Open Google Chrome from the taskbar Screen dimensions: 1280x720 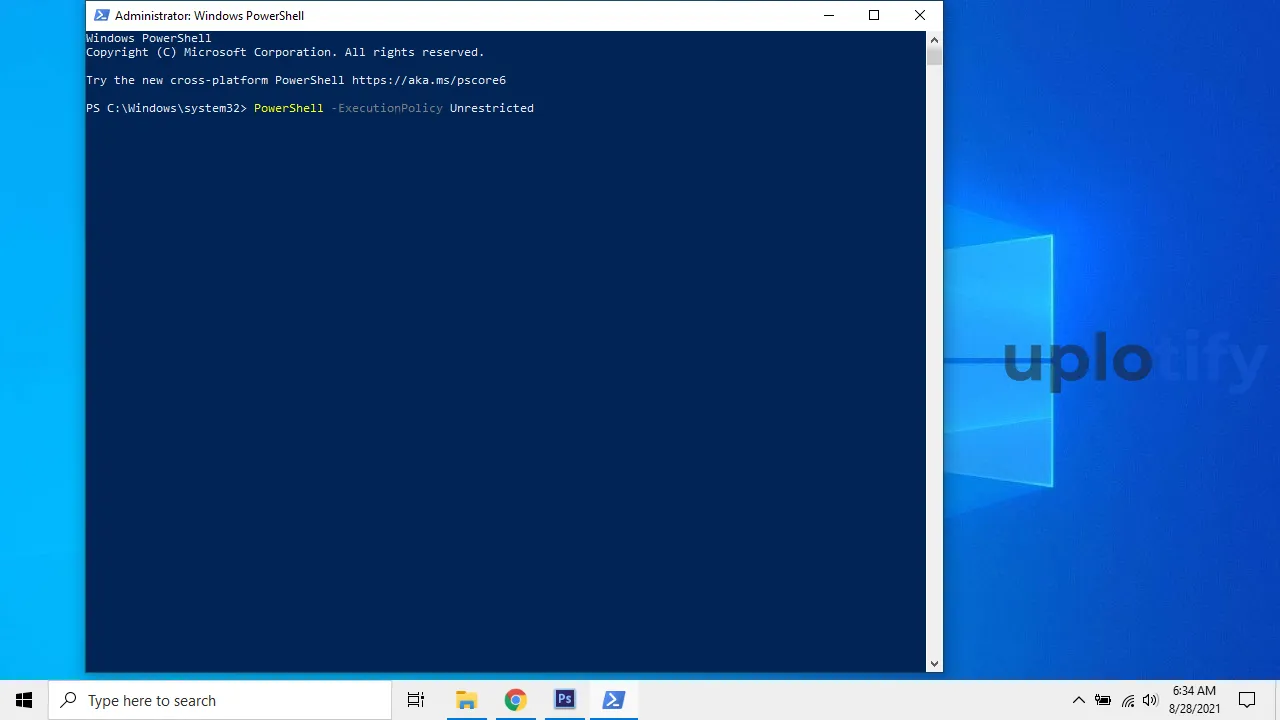[x=515, y=700]
